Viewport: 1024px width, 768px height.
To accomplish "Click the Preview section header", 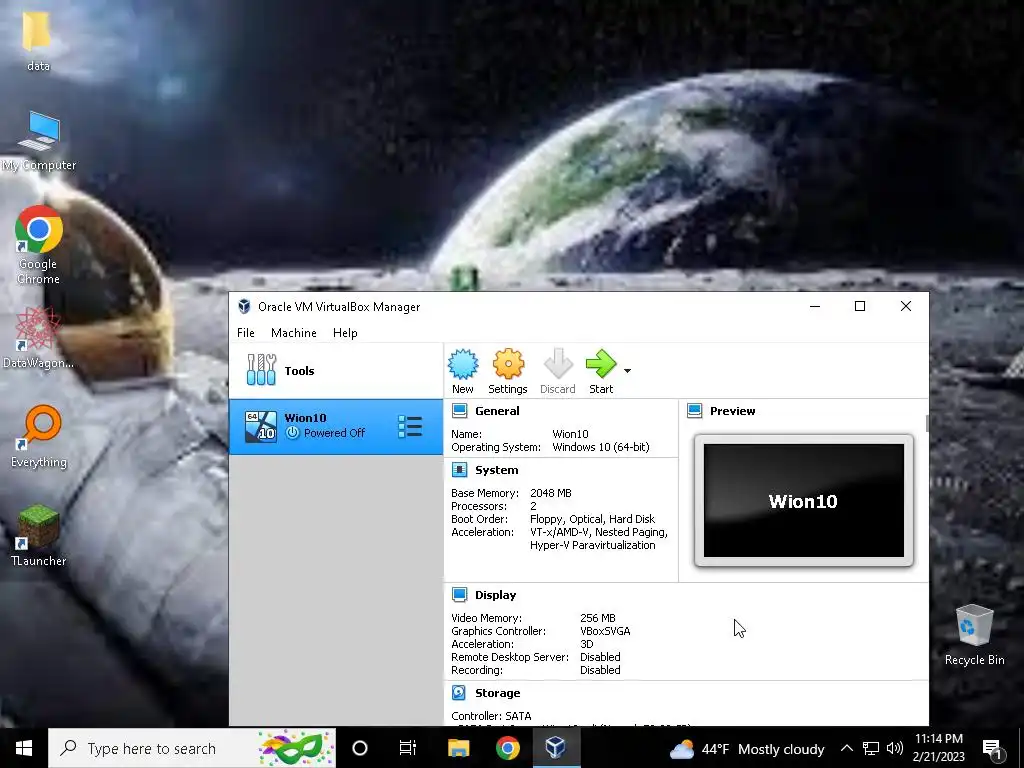I will point(732,411).
